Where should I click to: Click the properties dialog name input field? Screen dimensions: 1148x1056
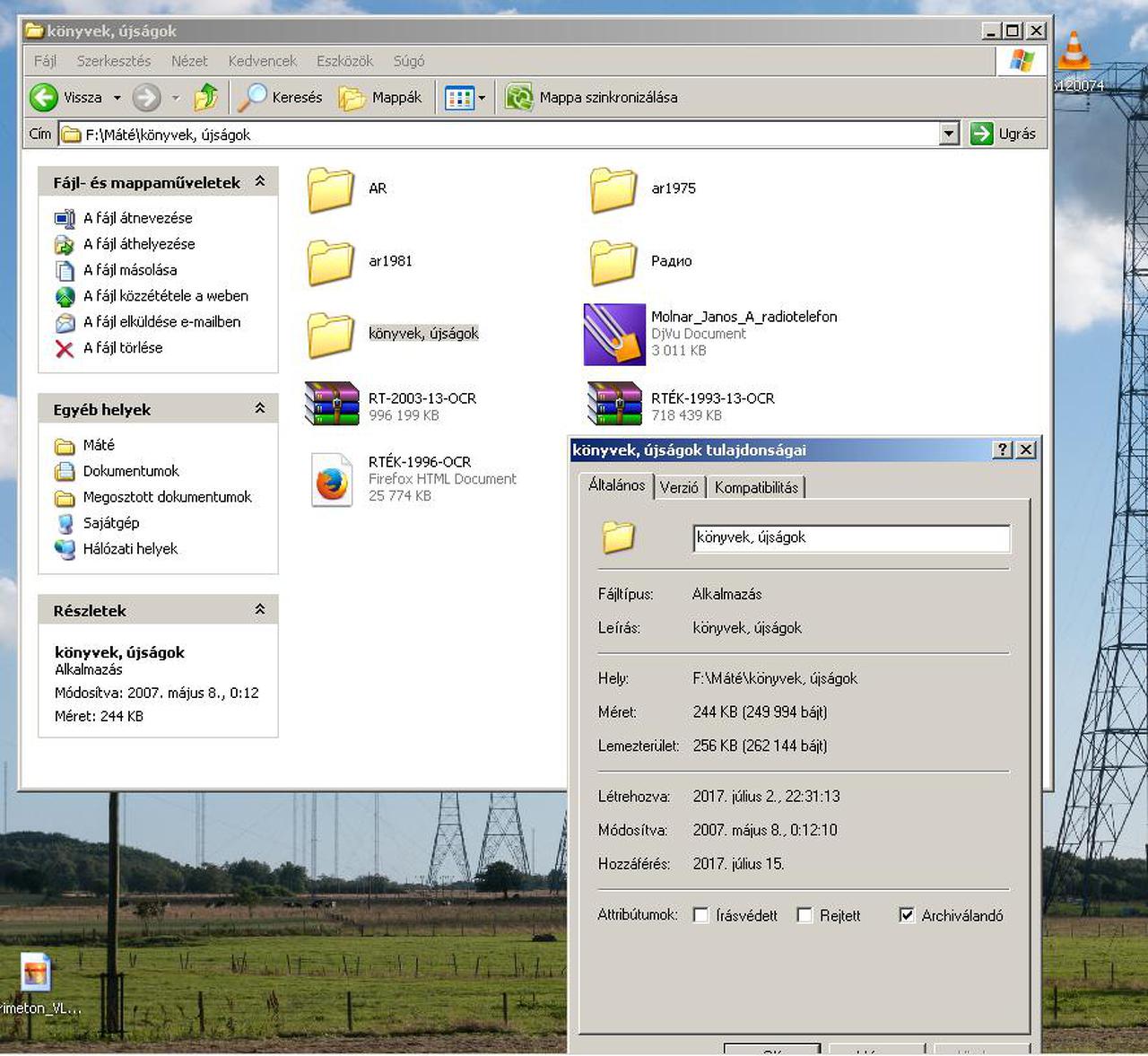(x=851, y=537)
